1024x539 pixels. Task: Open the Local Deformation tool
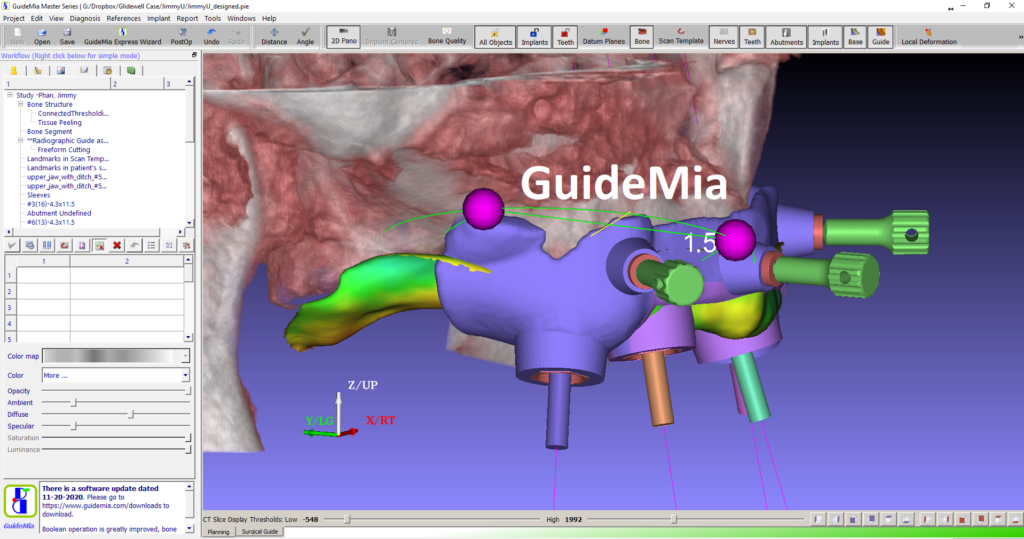click(928, 37)
